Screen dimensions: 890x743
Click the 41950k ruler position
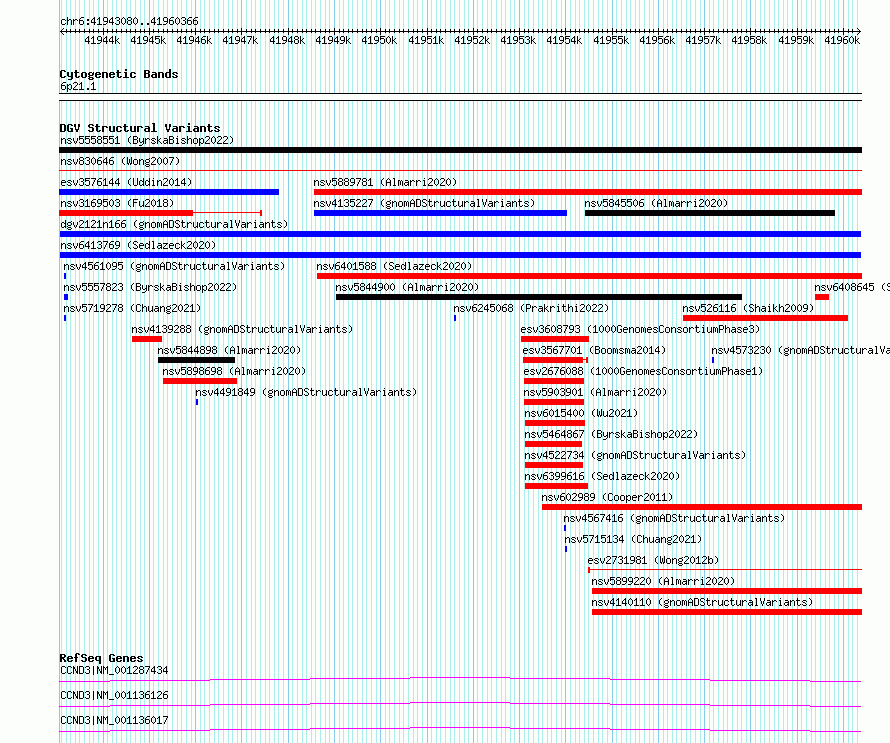[379, 40]
